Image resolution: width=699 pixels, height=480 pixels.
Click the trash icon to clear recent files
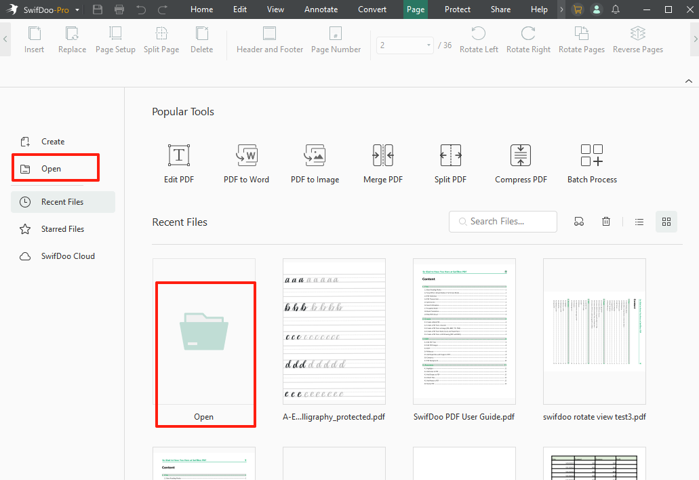pyautogui.click(x=606, y=222)
